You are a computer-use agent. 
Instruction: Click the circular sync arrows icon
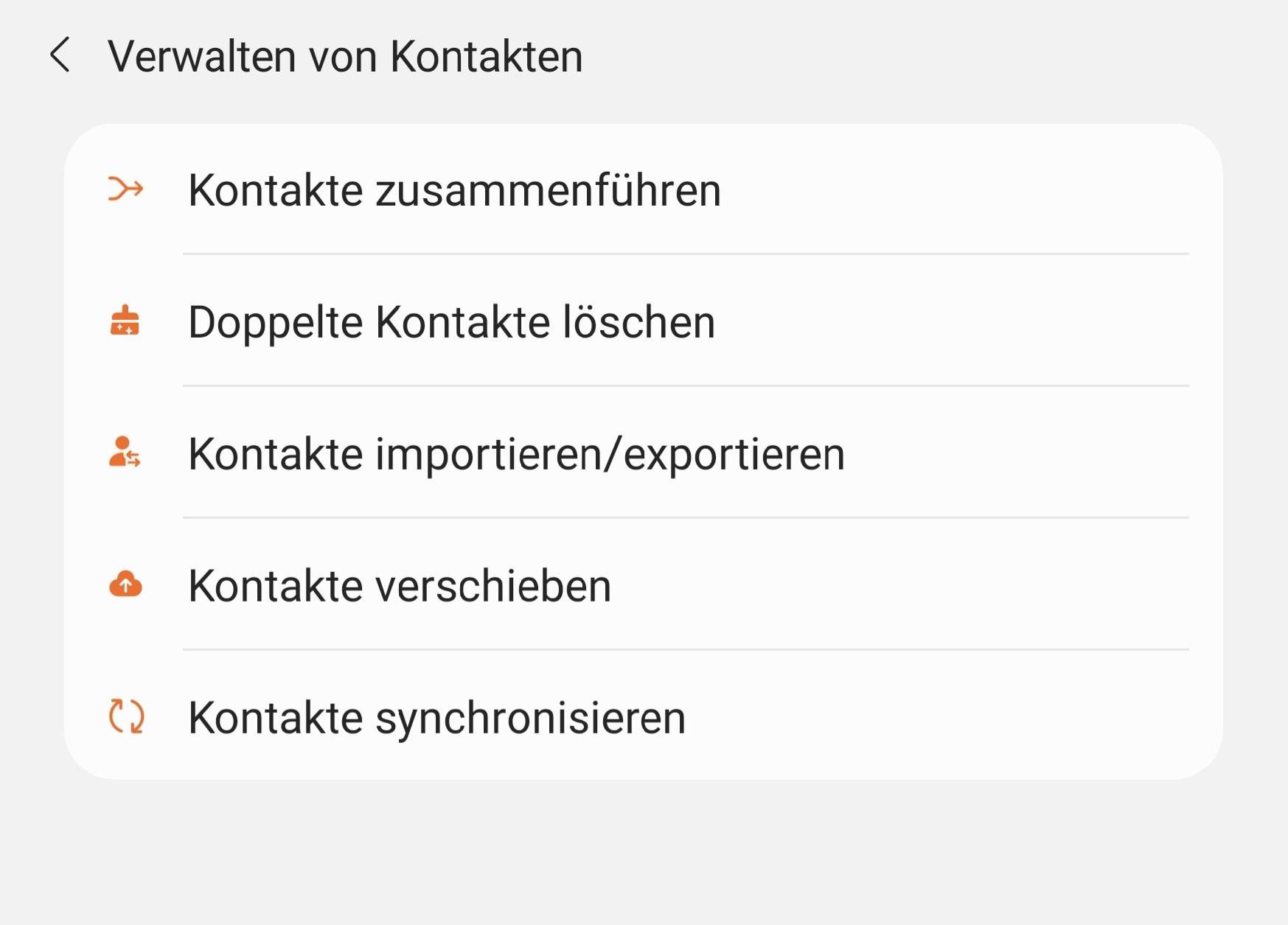pyautogui.click(x=126, y=716)
